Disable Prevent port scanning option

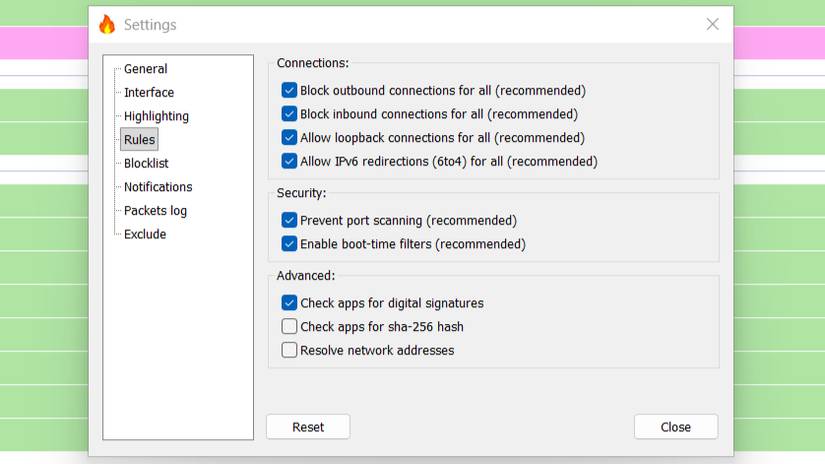tap(289, 220)
